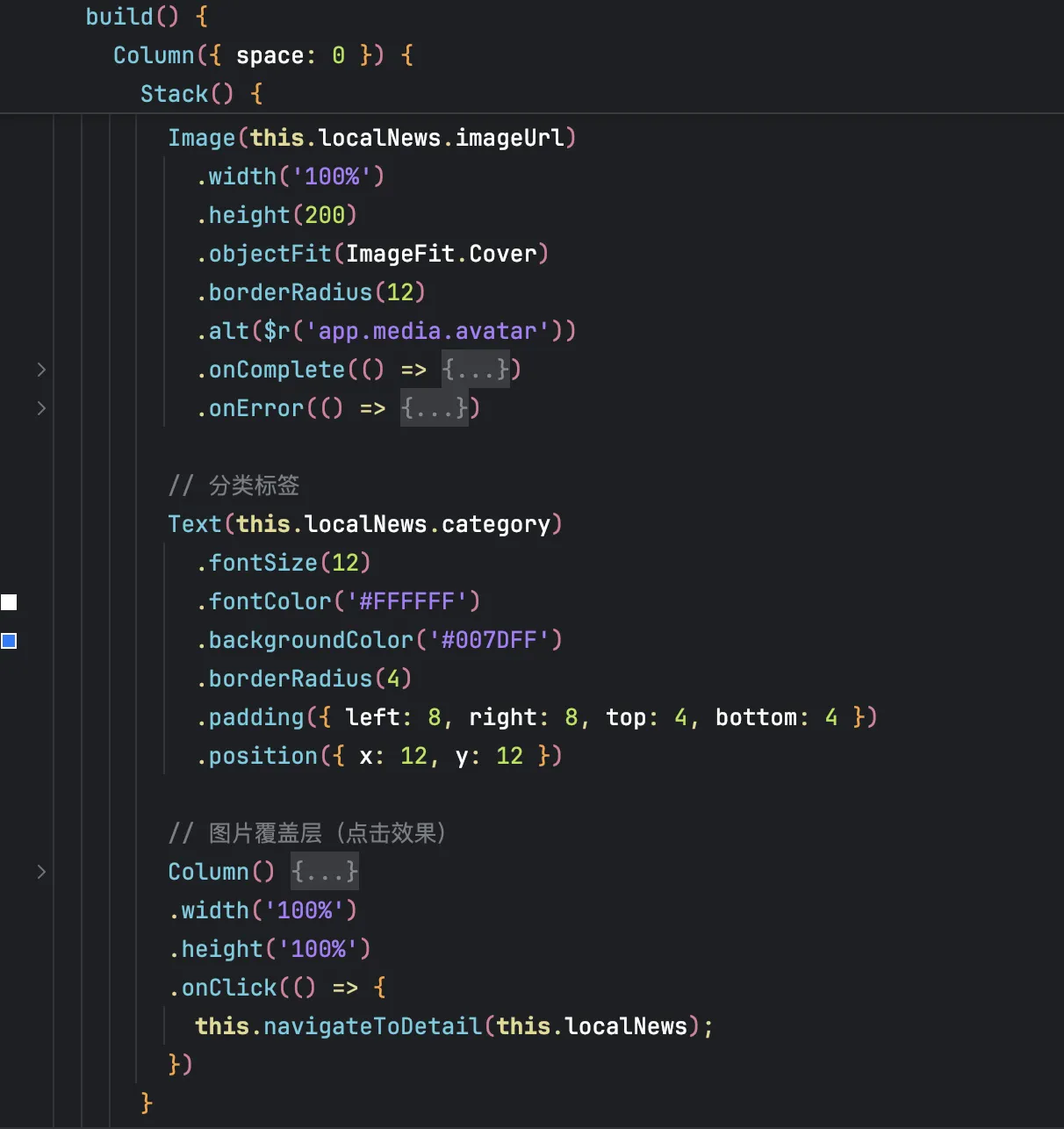Click sticky header line Stack() {
The height and width of the screenshot is (1129, 1064).
pos(202,94)
